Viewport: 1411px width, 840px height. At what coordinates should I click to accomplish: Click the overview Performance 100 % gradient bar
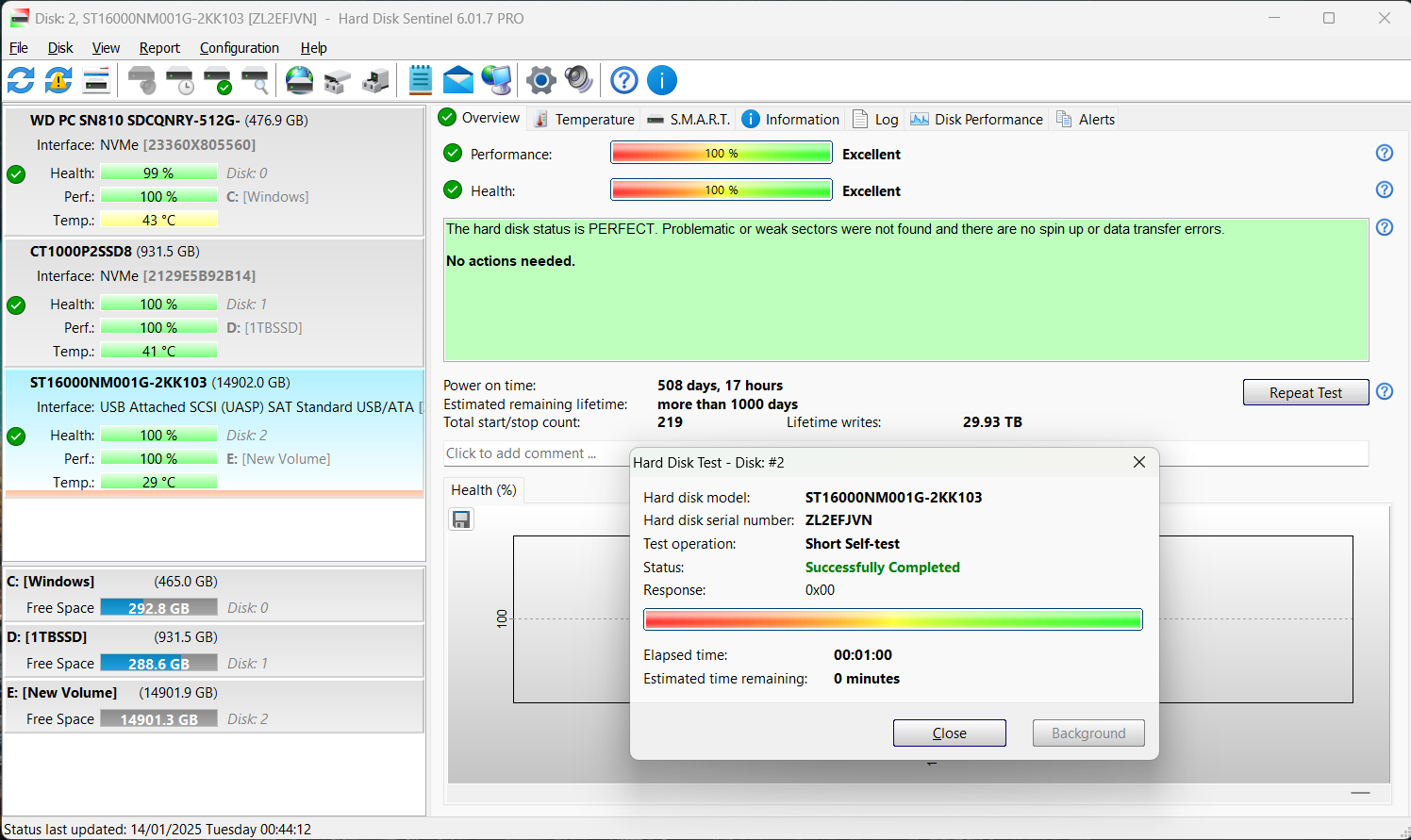722,153
